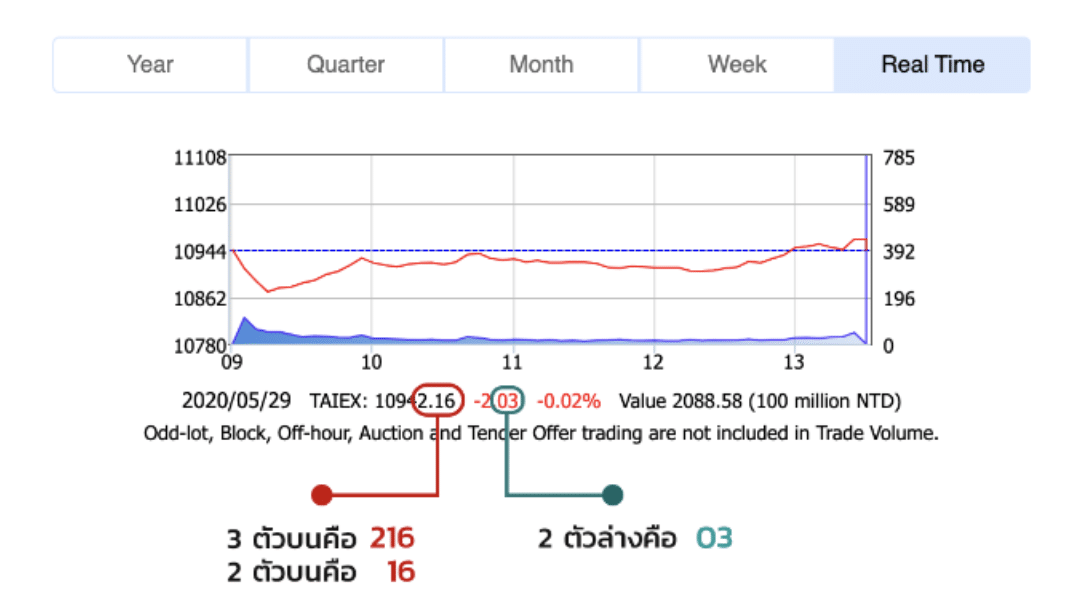
Task: Click the 13 hour mark on the time axis
Action: point(795,362)
